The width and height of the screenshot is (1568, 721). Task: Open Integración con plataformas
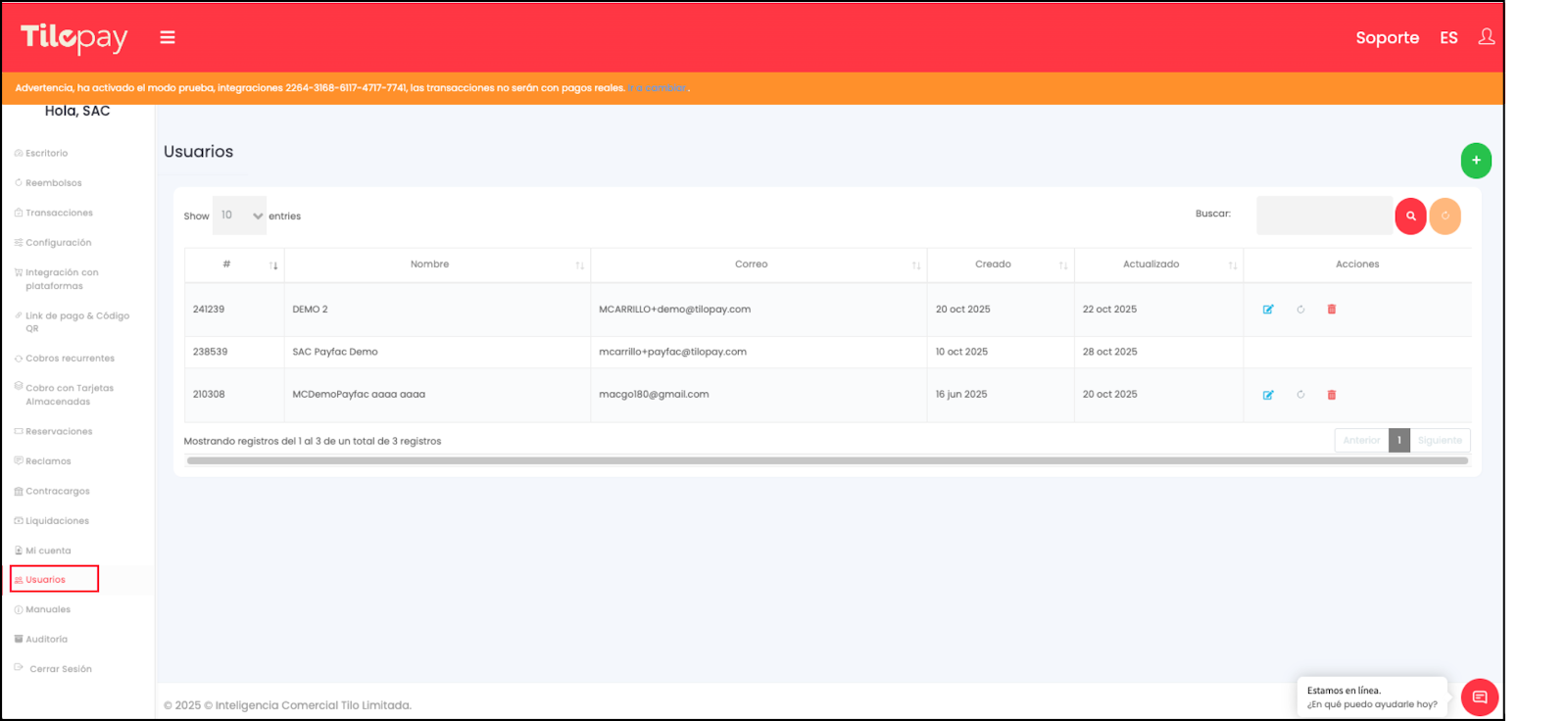(57, 279)
